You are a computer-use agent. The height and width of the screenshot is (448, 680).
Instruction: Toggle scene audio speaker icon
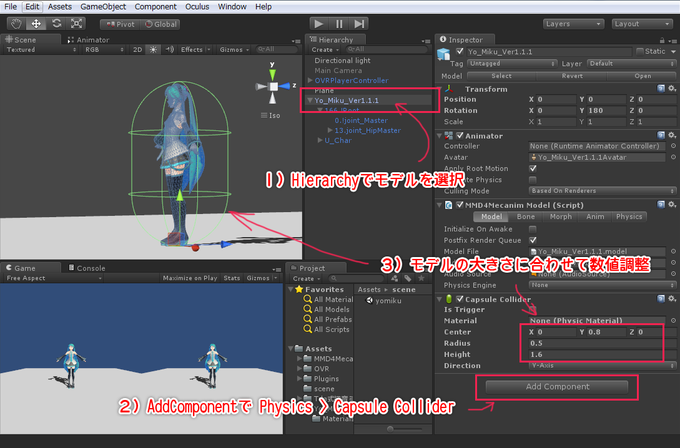170,49
